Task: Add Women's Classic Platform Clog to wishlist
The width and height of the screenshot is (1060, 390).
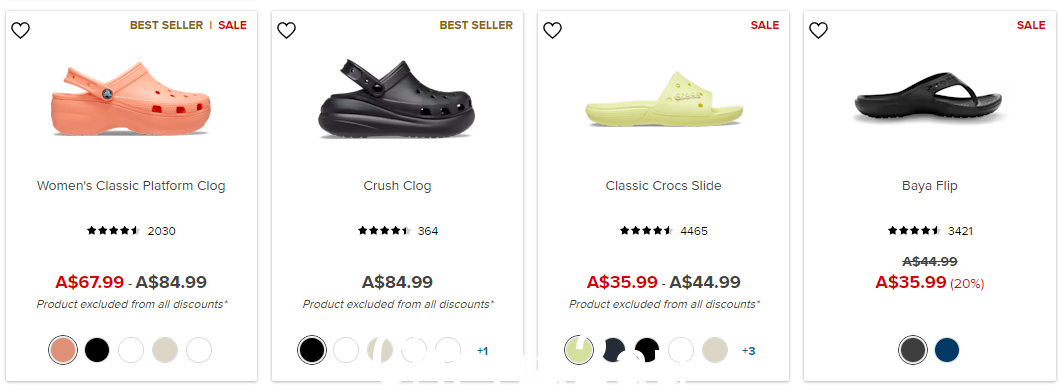Action: point(21,30)
